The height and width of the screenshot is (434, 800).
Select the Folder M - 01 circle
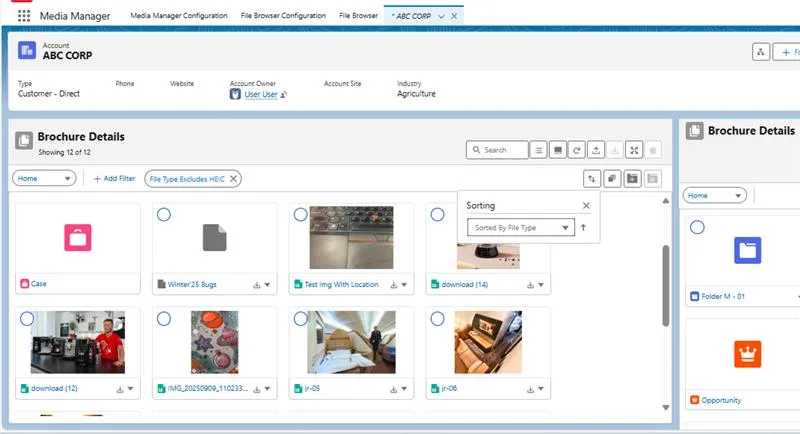pyautogui.click(x=697, y=227)
